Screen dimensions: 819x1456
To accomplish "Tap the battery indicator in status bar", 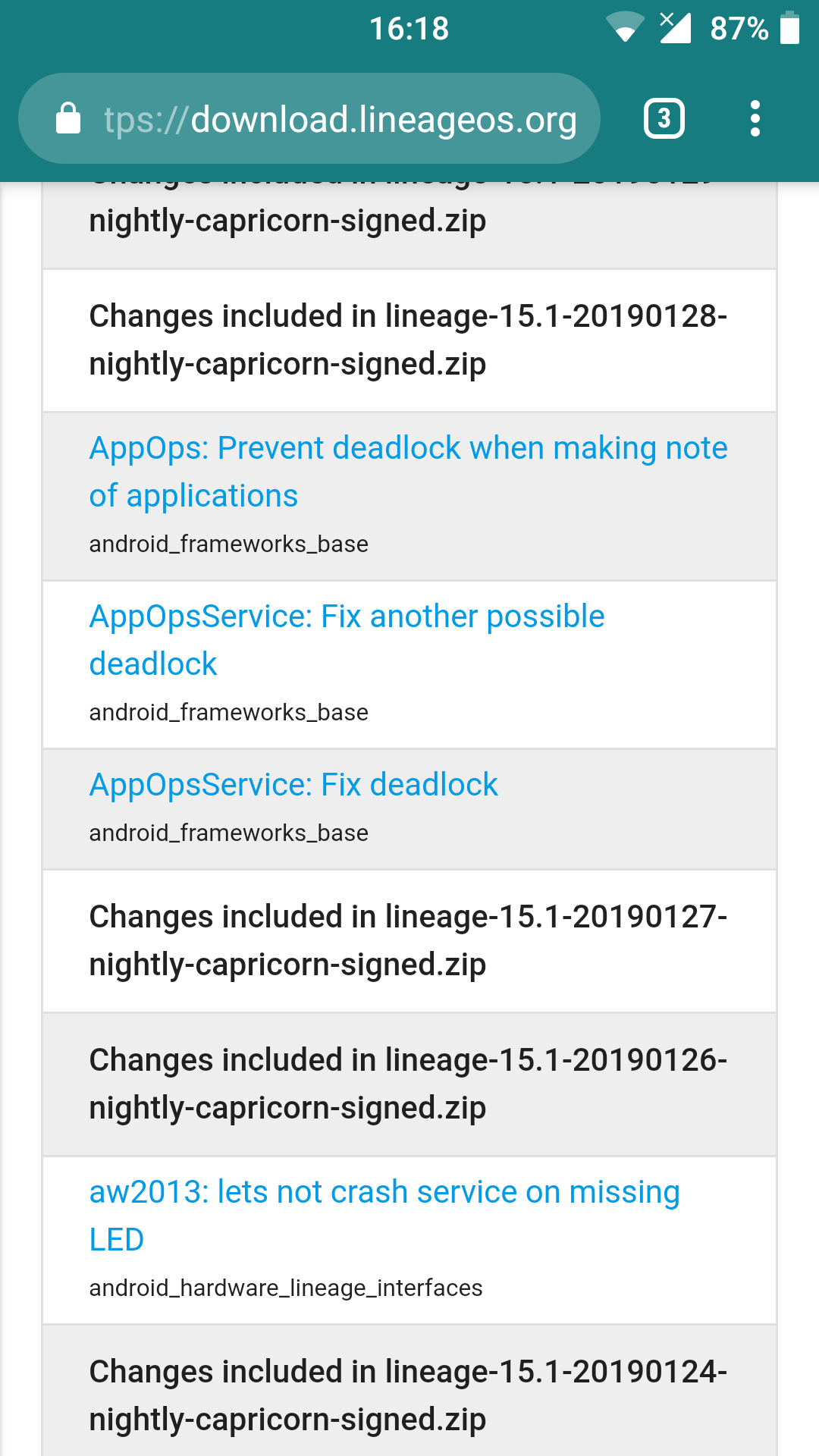I will [x=792, y=29].
